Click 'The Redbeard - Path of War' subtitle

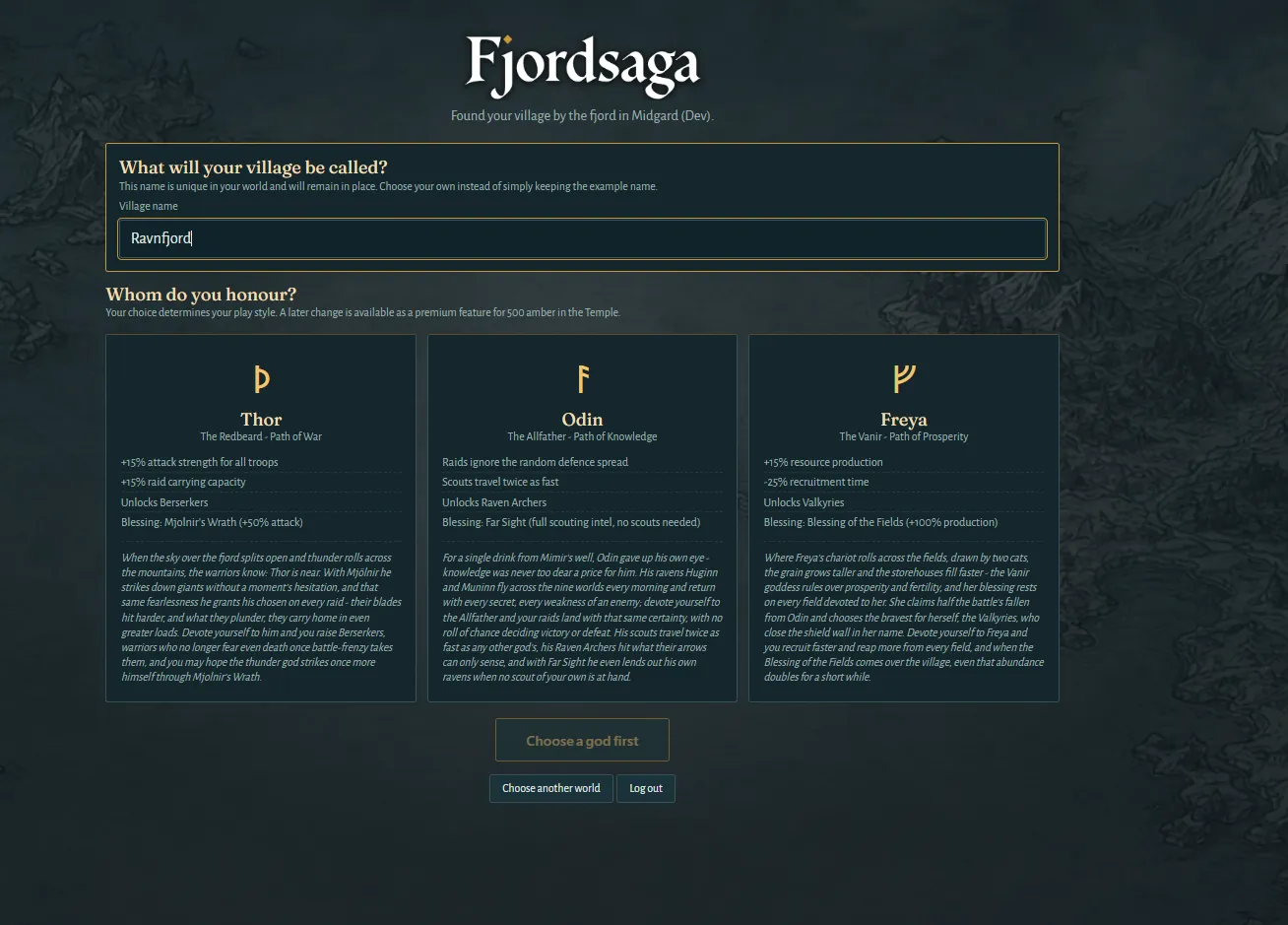[261, 436]
